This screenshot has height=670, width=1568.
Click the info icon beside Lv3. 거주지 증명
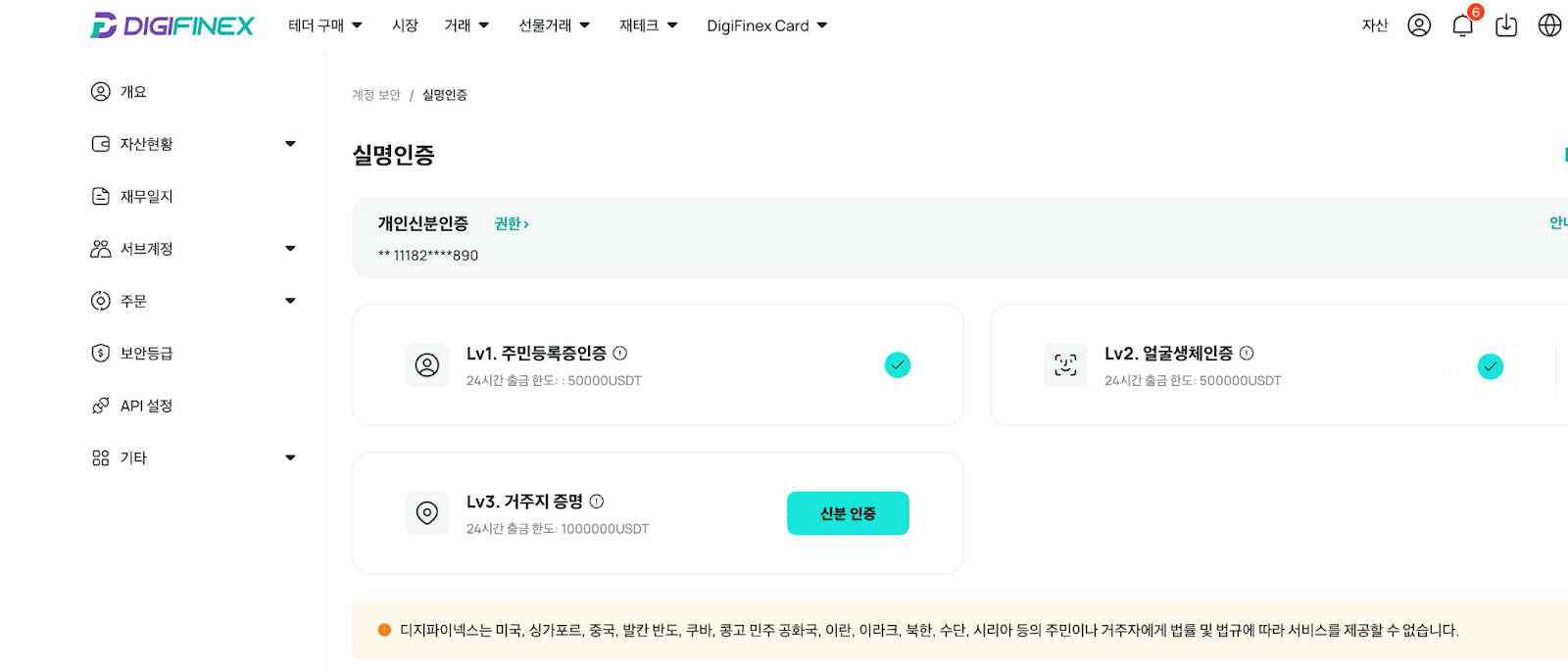coord(597,502)
